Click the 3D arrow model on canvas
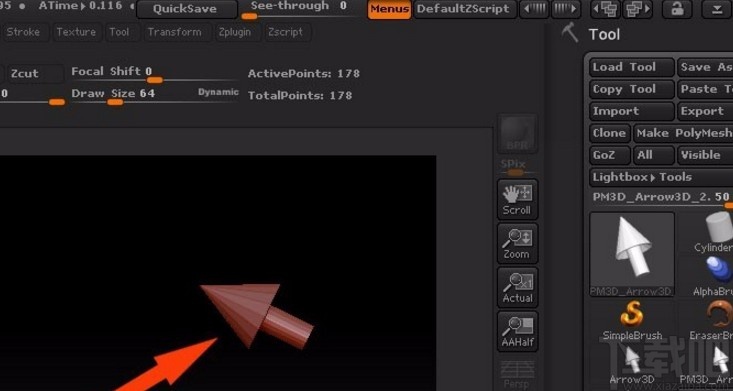Image resolution: width=733 pixels, height=391 pixels. point(257,316)
